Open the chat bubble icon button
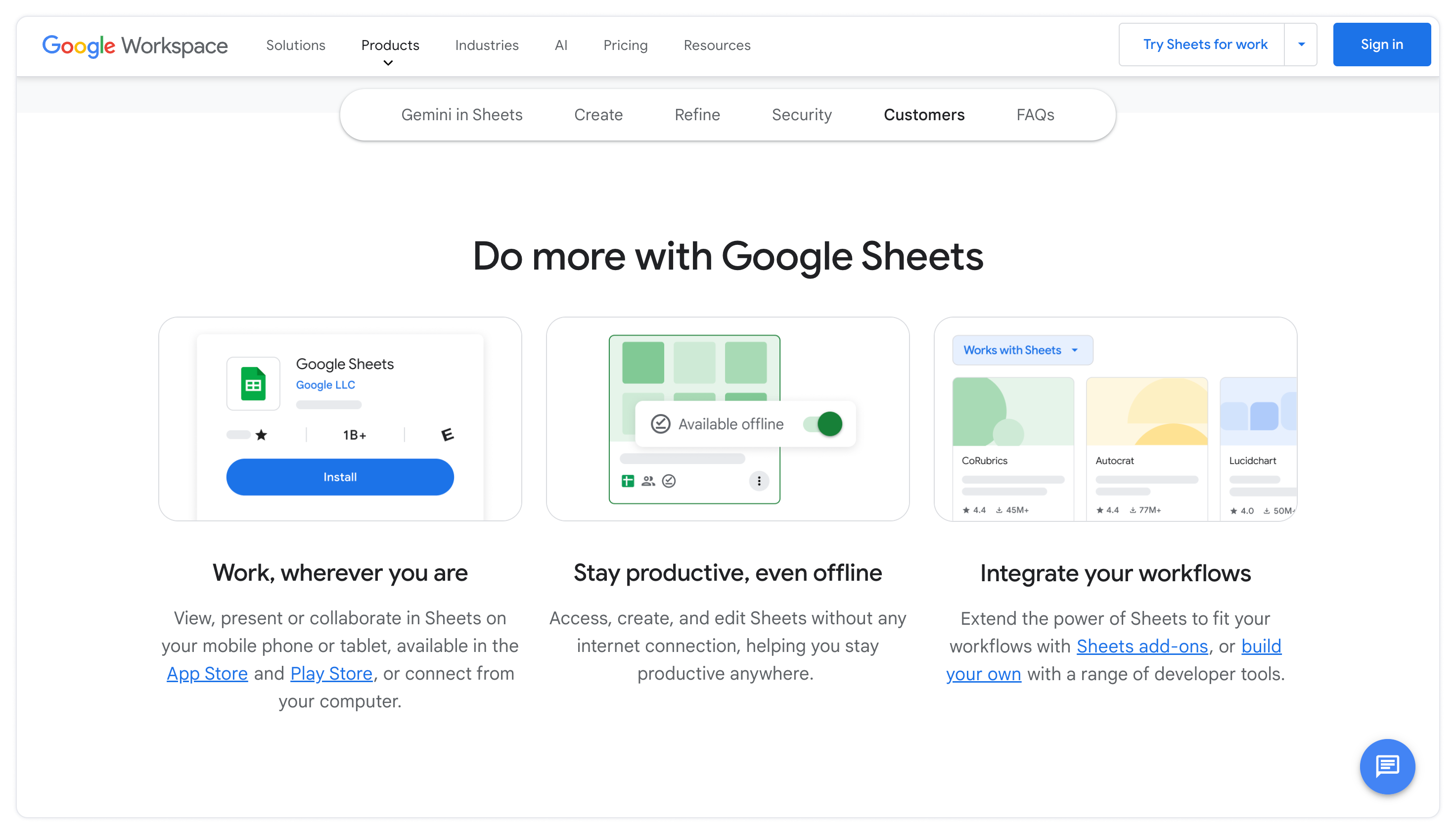Image resolution: width=1456 pixels, height=834 pixels. point(1387,766)
